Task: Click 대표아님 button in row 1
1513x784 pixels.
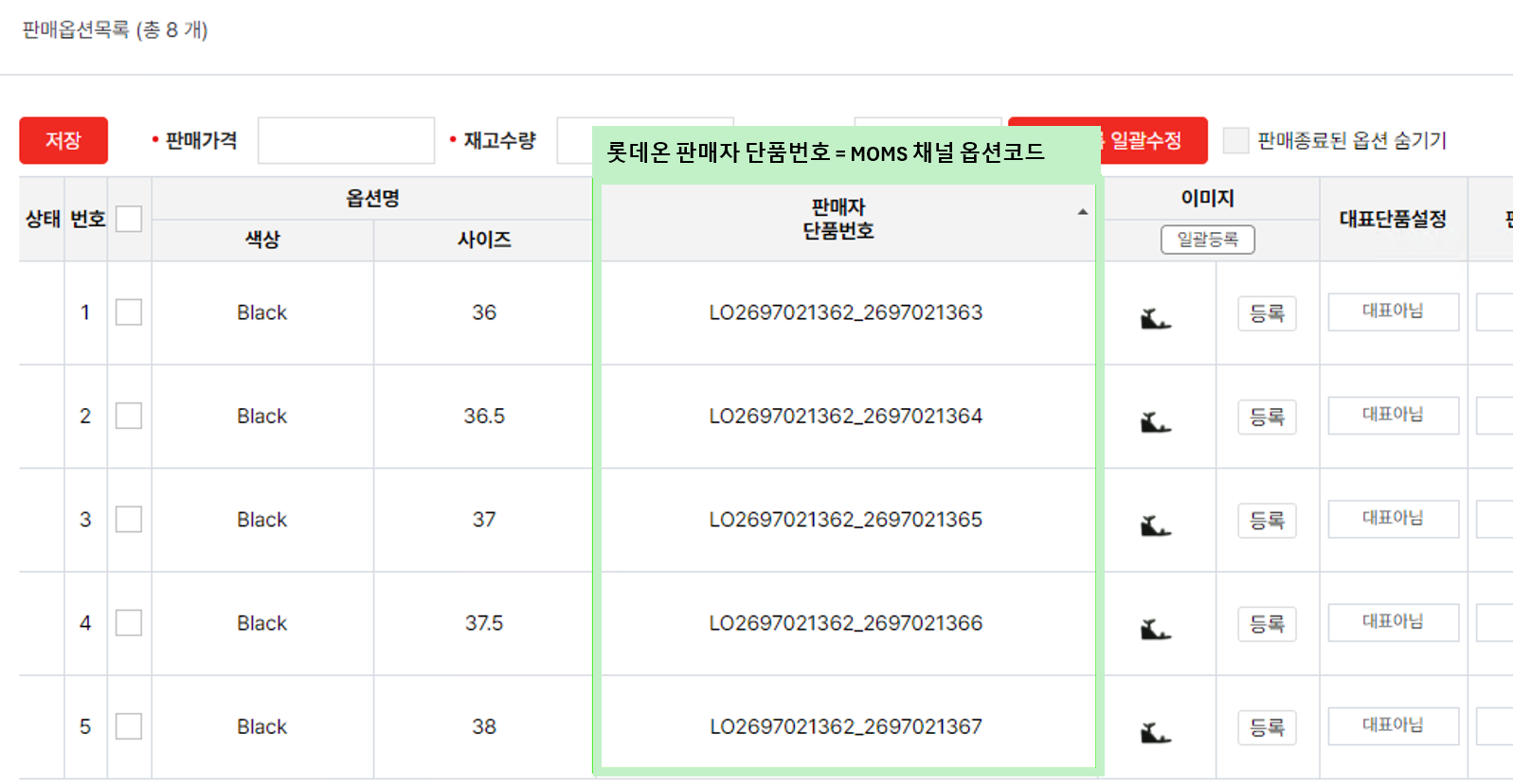Action: 1394,312
